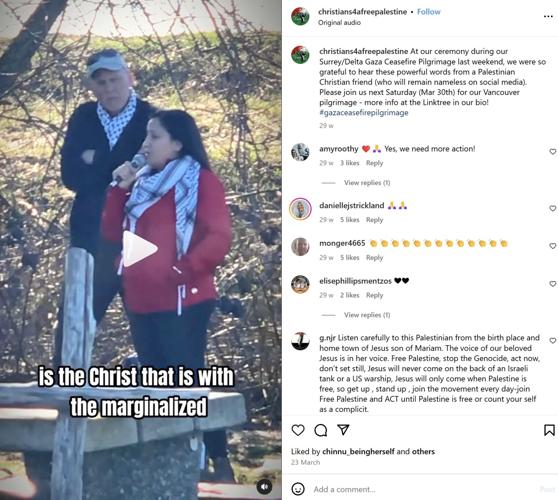Open the comment bubble icon
558x500 pixels.
(321, 430)
